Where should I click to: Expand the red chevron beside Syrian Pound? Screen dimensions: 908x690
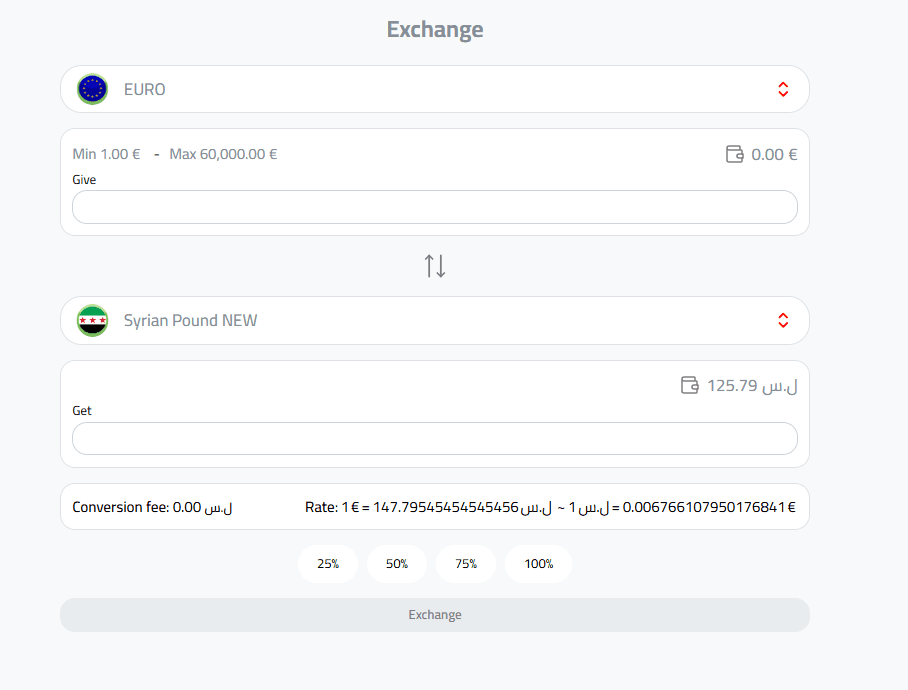783,321
